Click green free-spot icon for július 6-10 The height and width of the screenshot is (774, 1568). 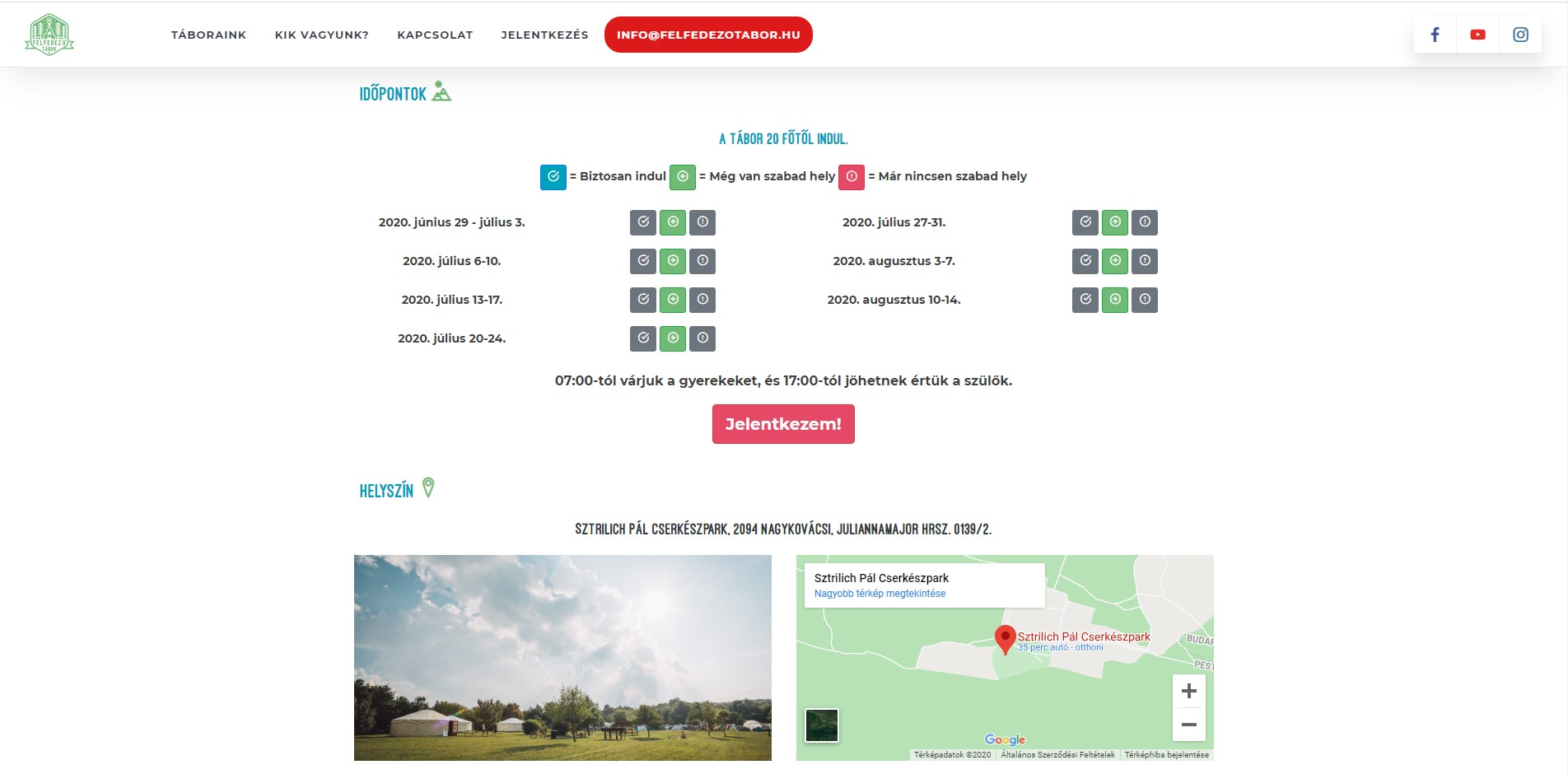pos(673,261)
